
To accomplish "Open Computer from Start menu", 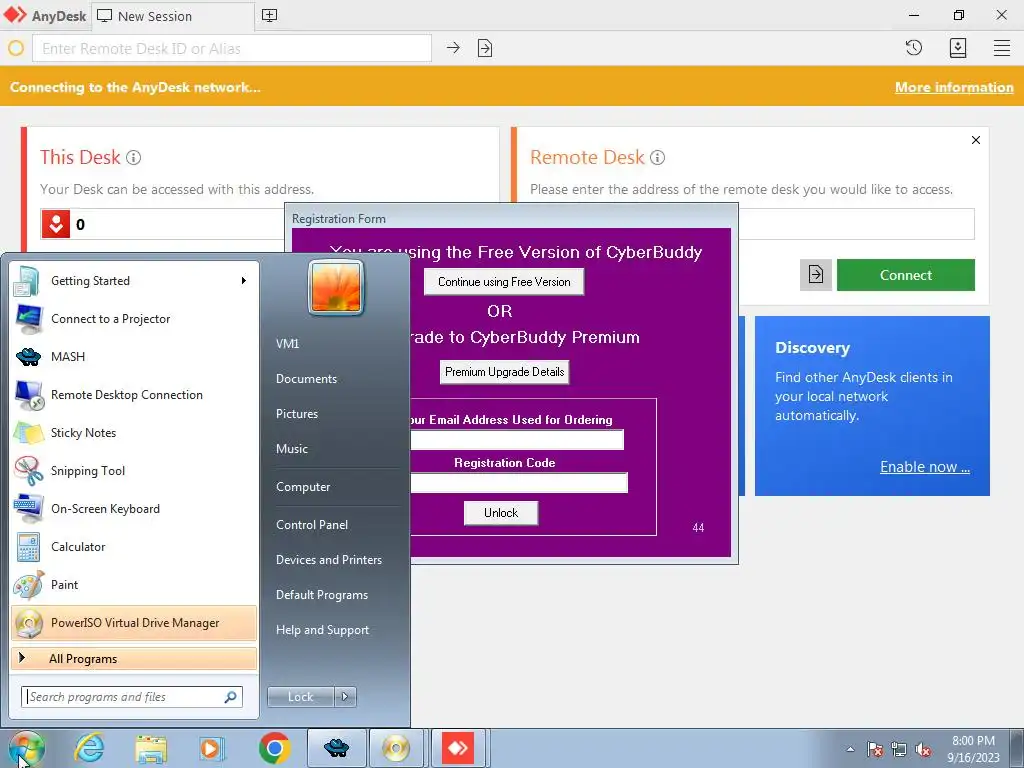I will [303, 487].
